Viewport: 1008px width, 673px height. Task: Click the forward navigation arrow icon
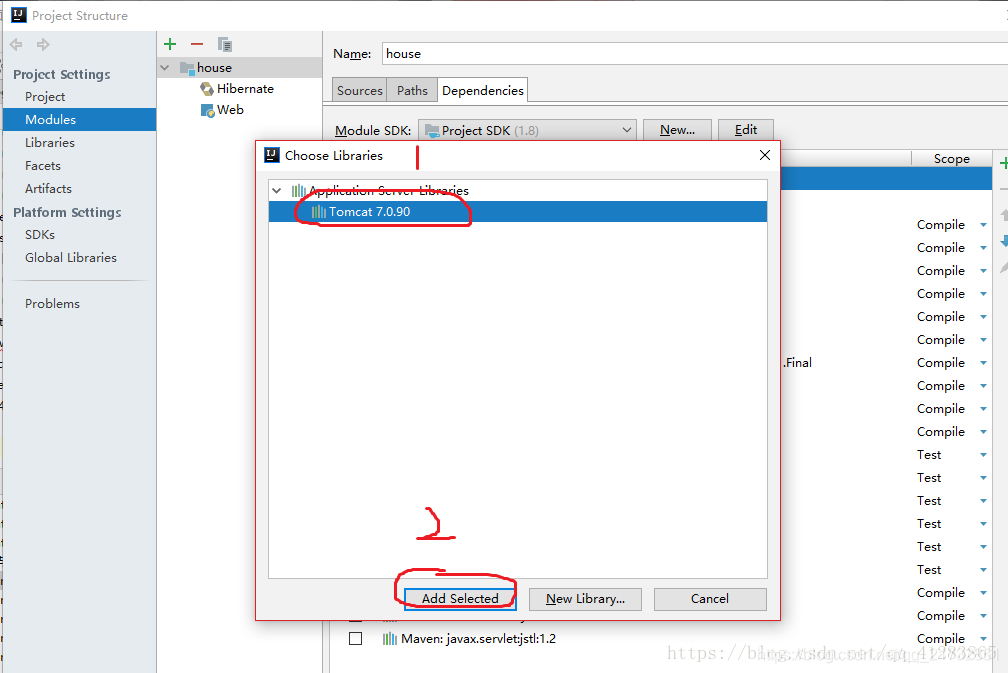click(x=43, y=44)
